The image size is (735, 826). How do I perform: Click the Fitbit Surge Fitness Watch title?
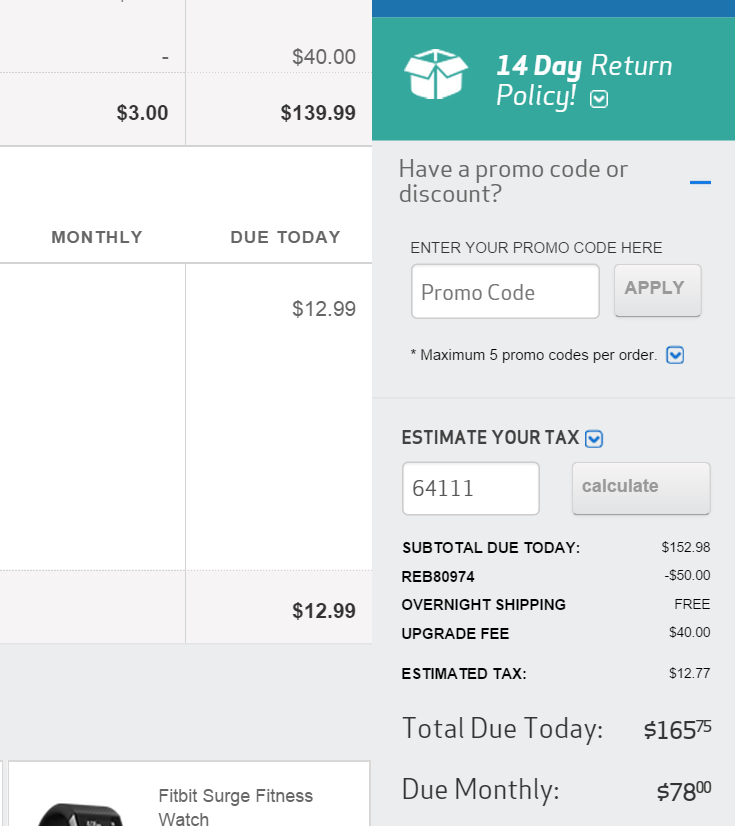coord(236,807)
